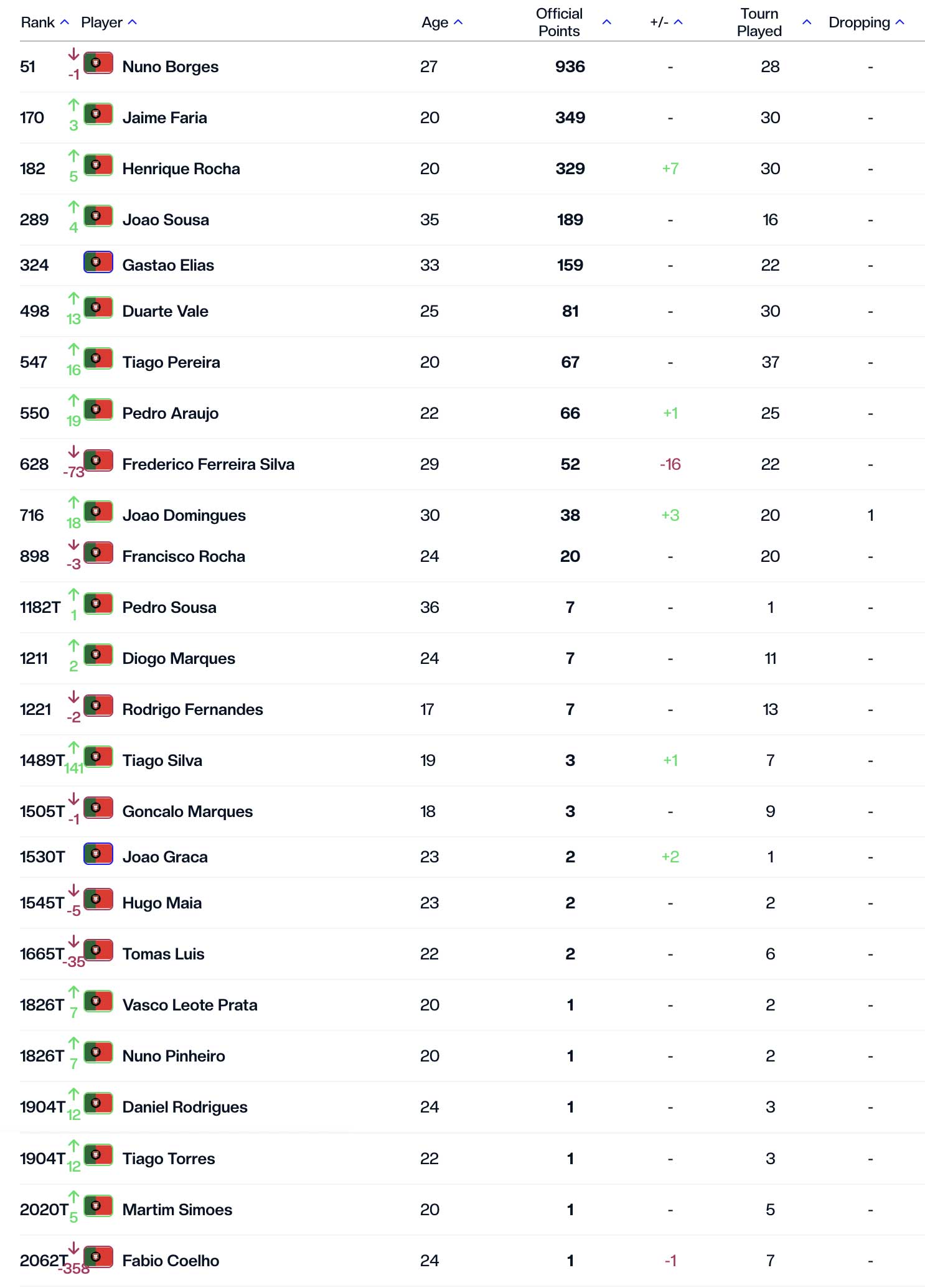Viewport: 925px width, 1288px height.
Task: Click the 936 points value for Nuno Borges
Action: [570, 67]
